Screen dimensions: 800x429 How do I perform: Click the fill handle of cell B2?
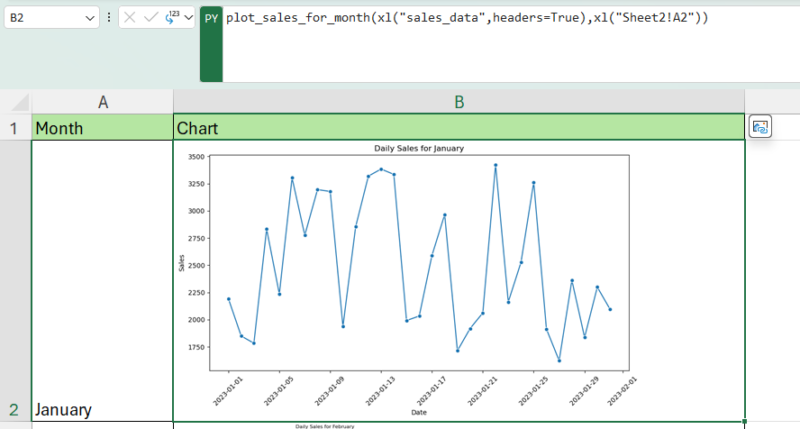coord(744,421)
